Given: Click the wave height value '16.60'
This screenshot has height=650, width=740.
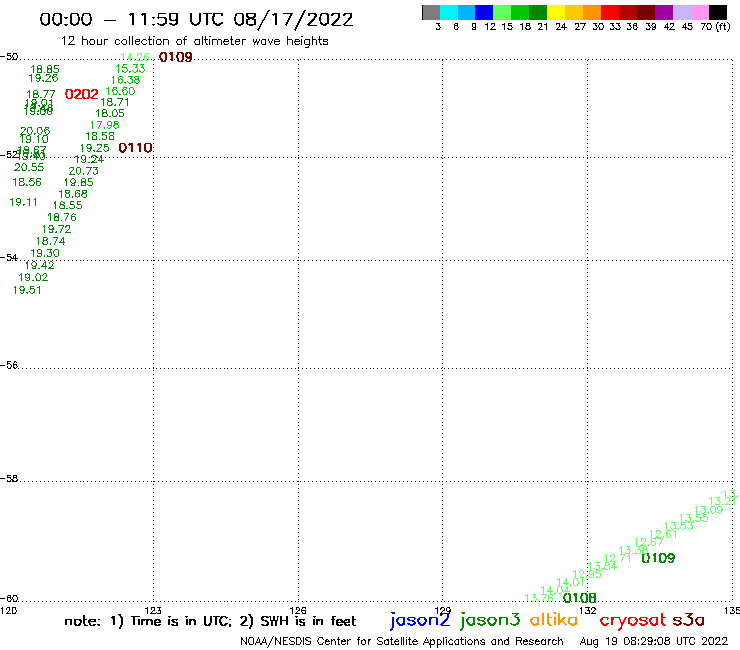Looking at the screenshot, I should pyautogui.click(x=120, y=91).
